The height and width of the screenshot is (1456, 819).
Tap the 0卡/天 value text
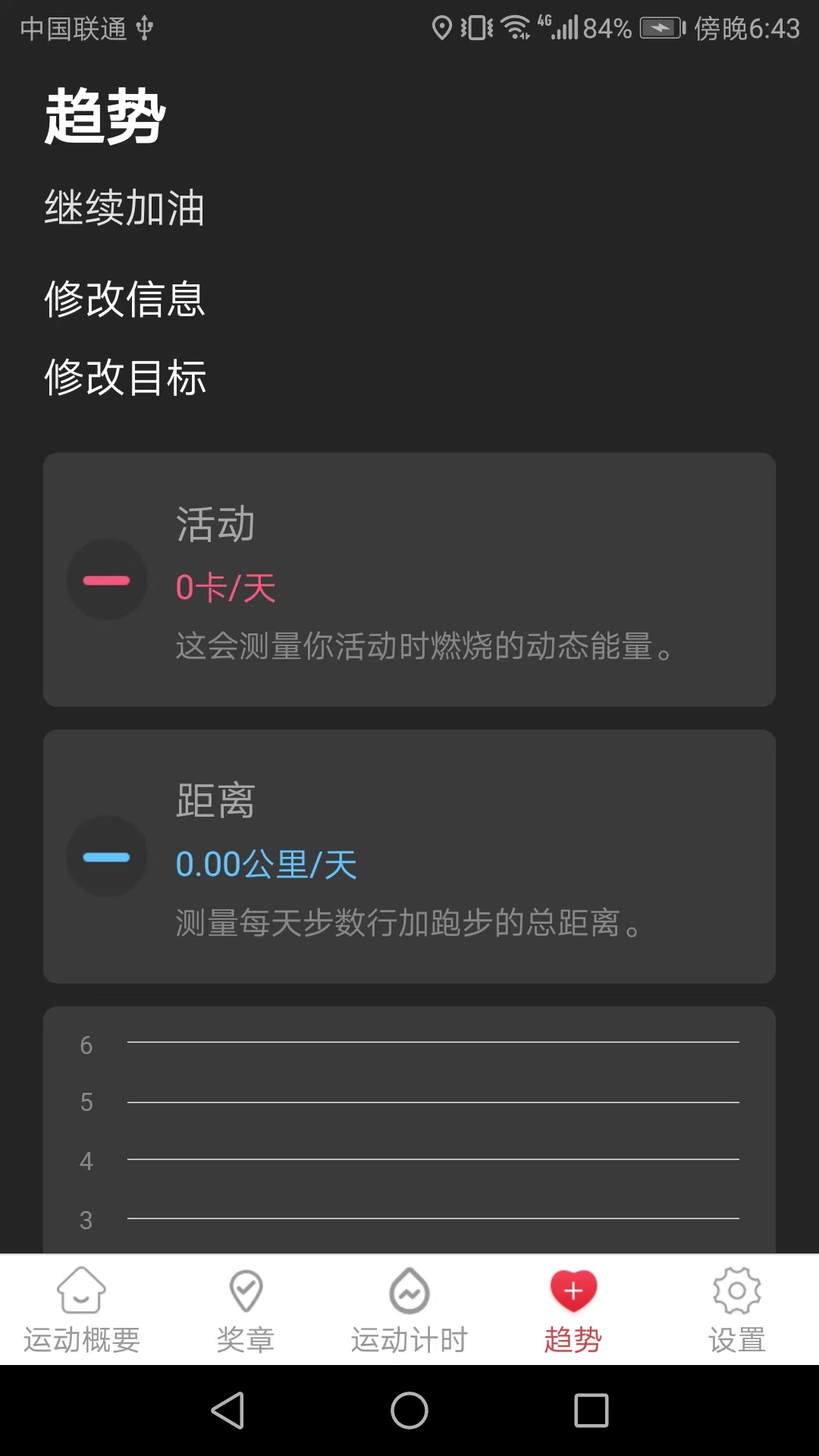(x=225, y=588)
